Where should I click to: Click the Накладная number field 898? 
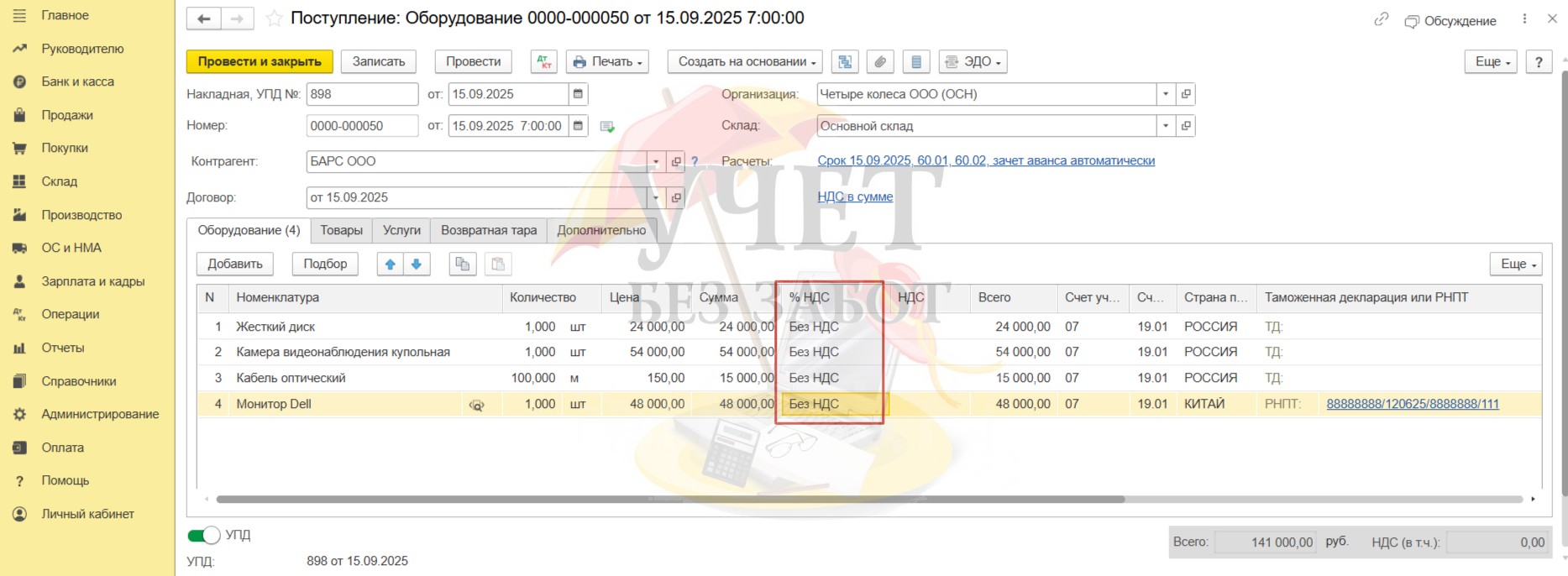(361, 94)
